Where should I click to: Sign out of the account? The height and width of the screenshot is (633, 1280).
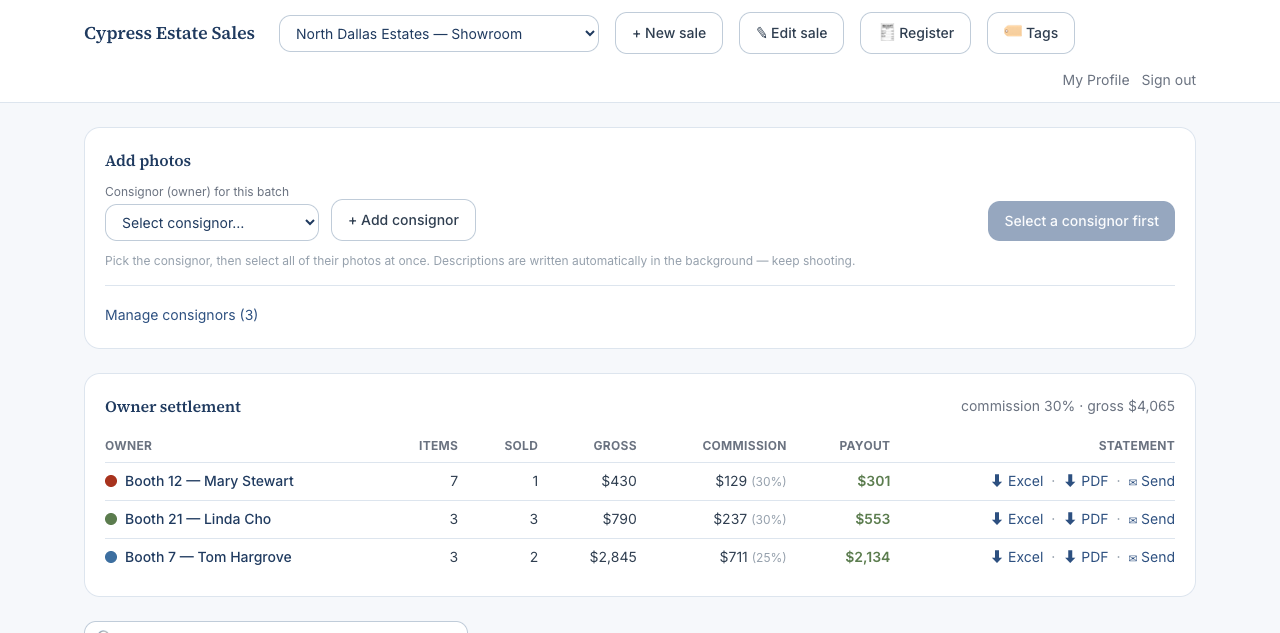(x=1169, y=80)
